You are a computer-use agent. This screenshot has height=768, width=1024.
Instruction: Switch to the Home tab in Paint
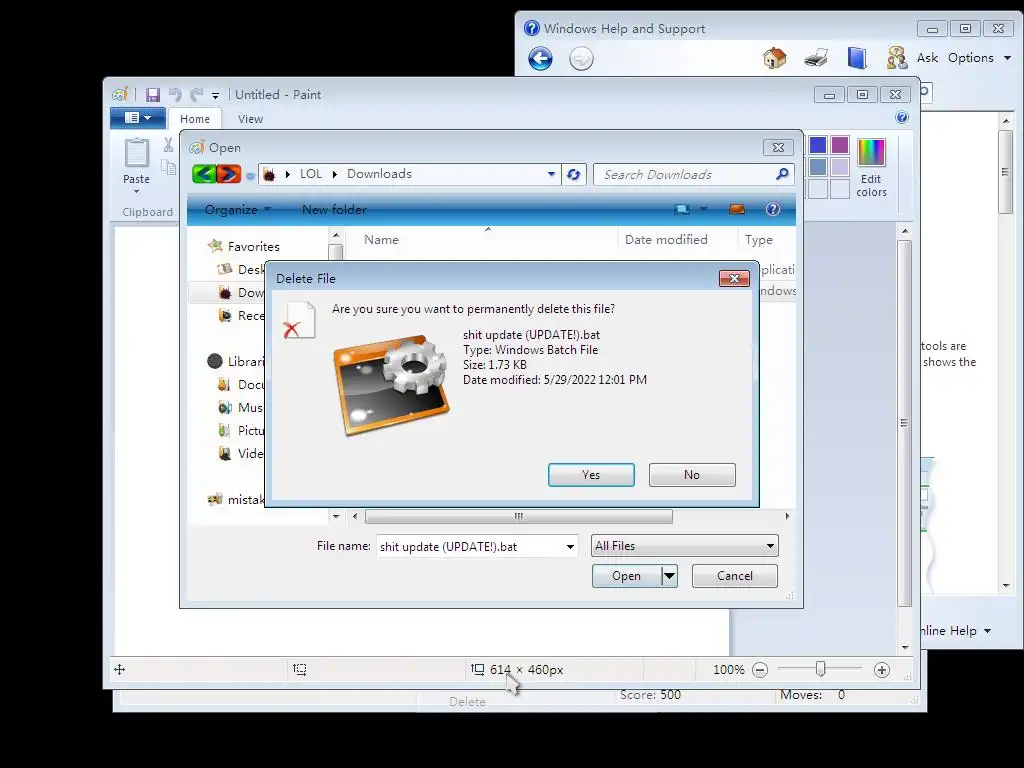click(195, 119)
